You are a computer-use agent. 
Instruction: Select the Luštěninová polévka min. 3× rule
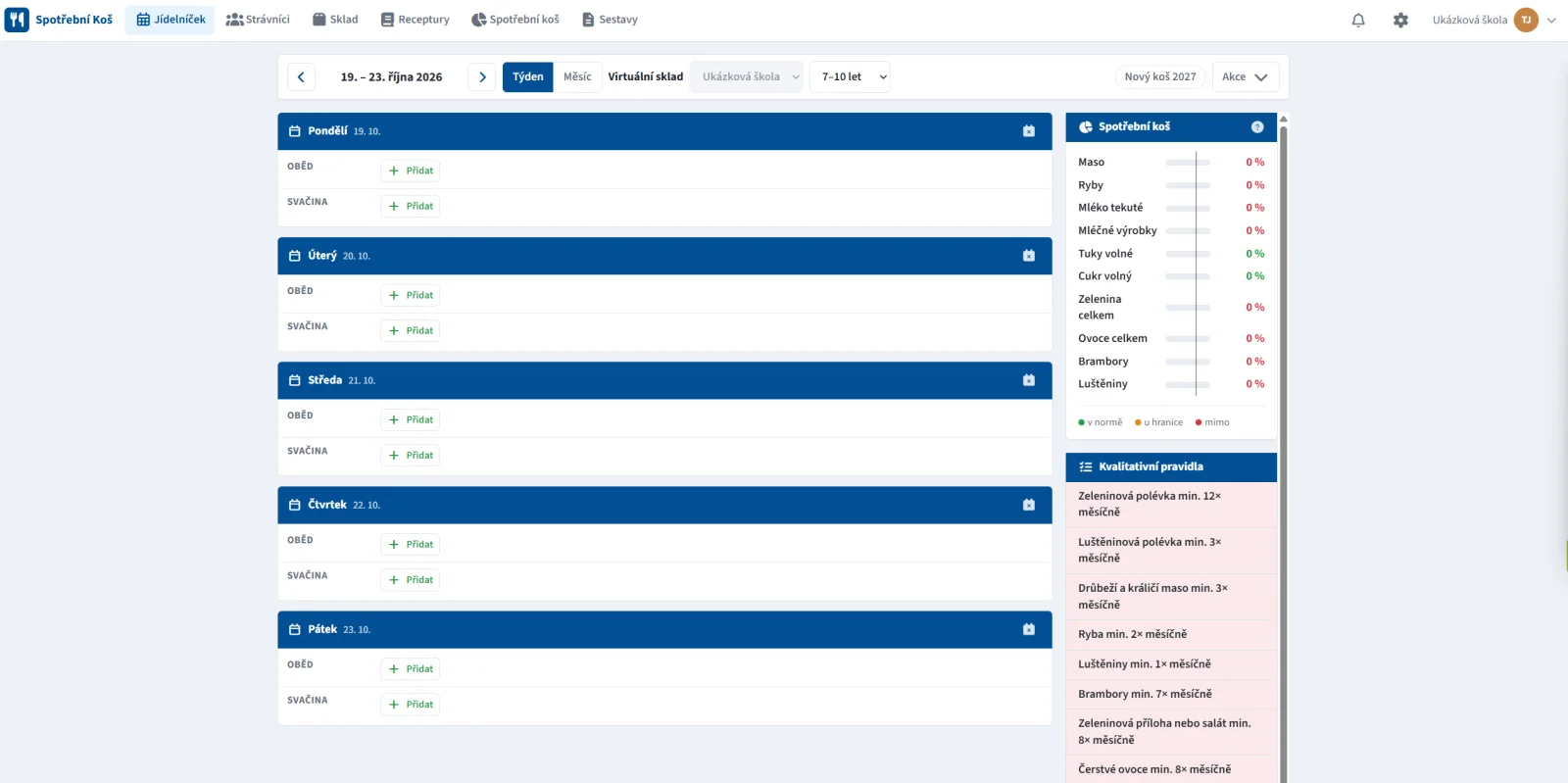pos(1171,550)
